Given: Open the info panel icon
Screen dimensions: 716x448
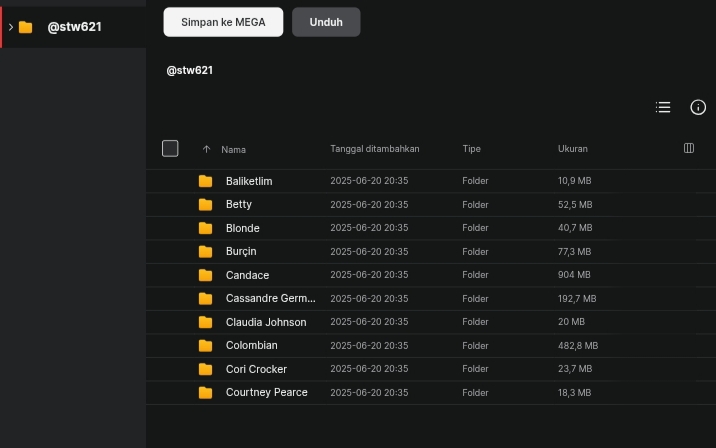Looking at the screenshot, I should (698, 107).
